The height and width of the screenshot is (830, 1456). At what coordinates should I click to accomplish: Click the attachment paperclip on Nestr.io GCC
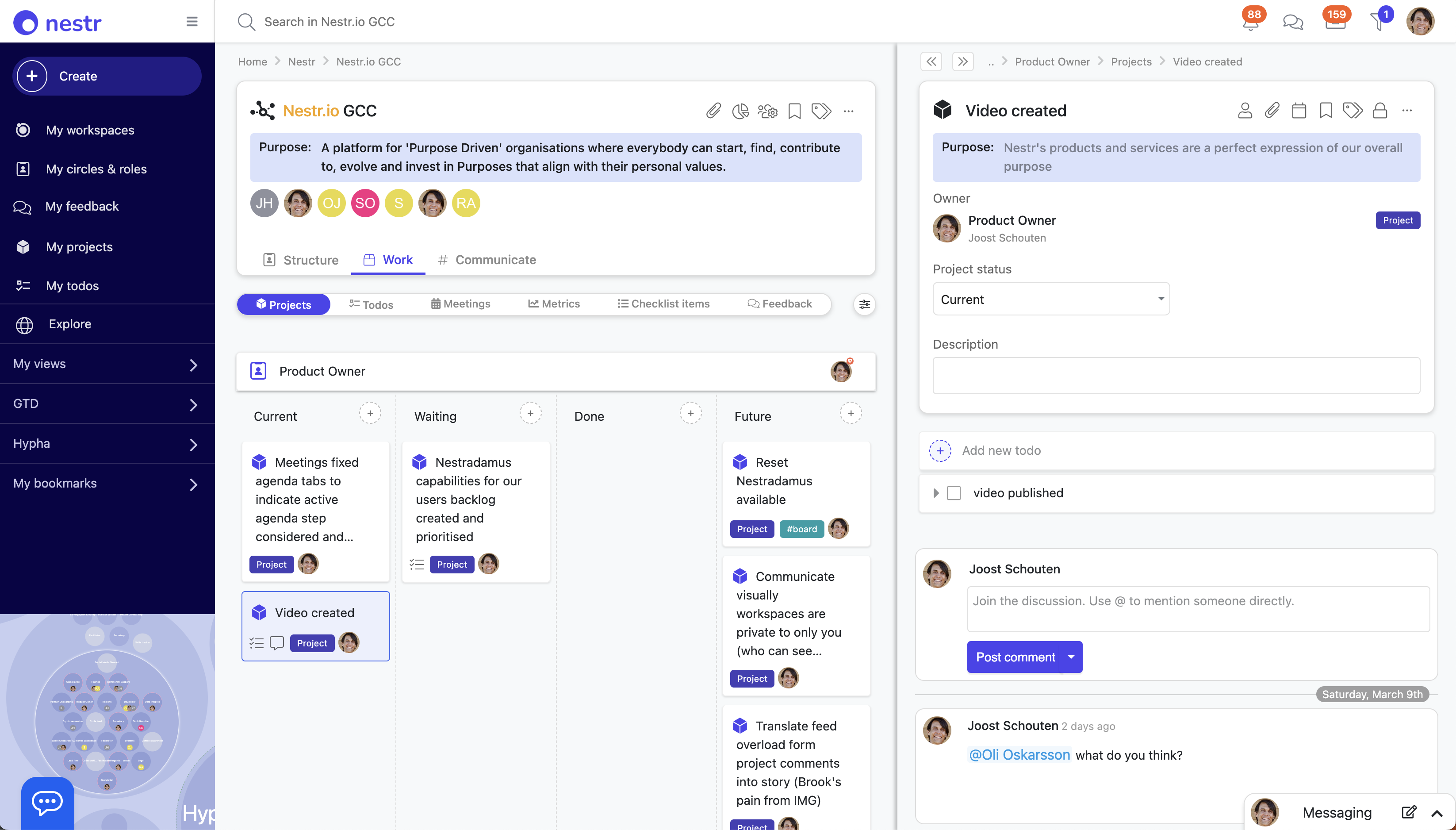pos(713,111)
